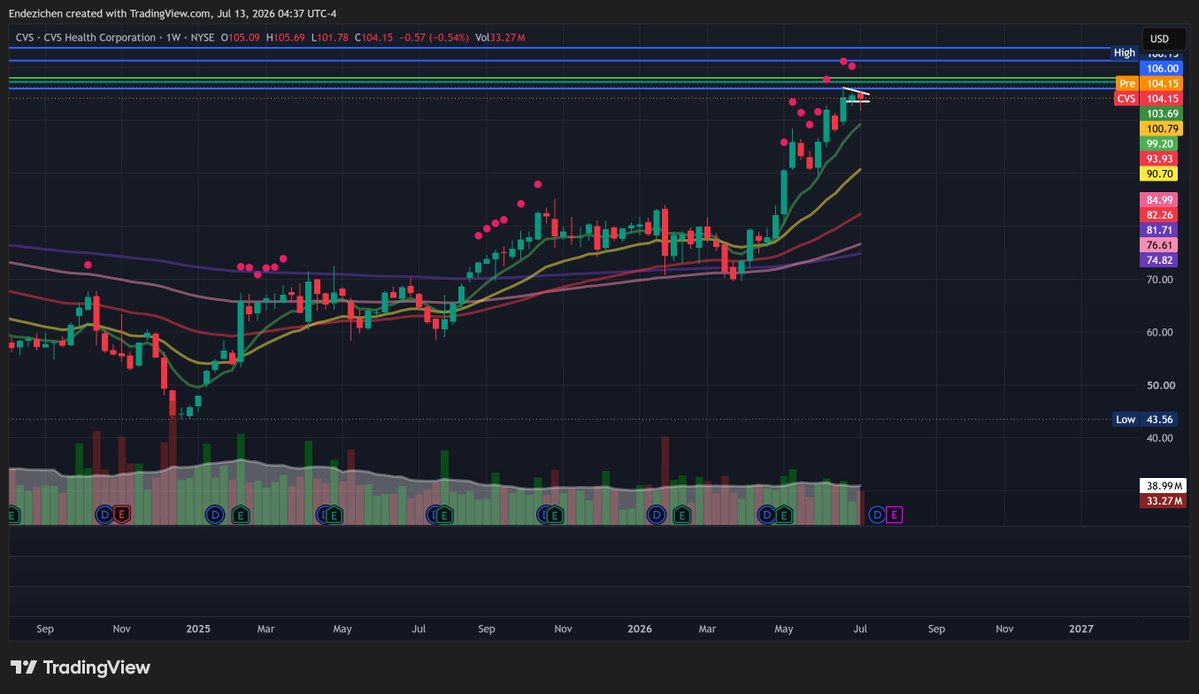Open the earnings marker just before May 2025
This screenshot has height=694, width=1199.
334,514
